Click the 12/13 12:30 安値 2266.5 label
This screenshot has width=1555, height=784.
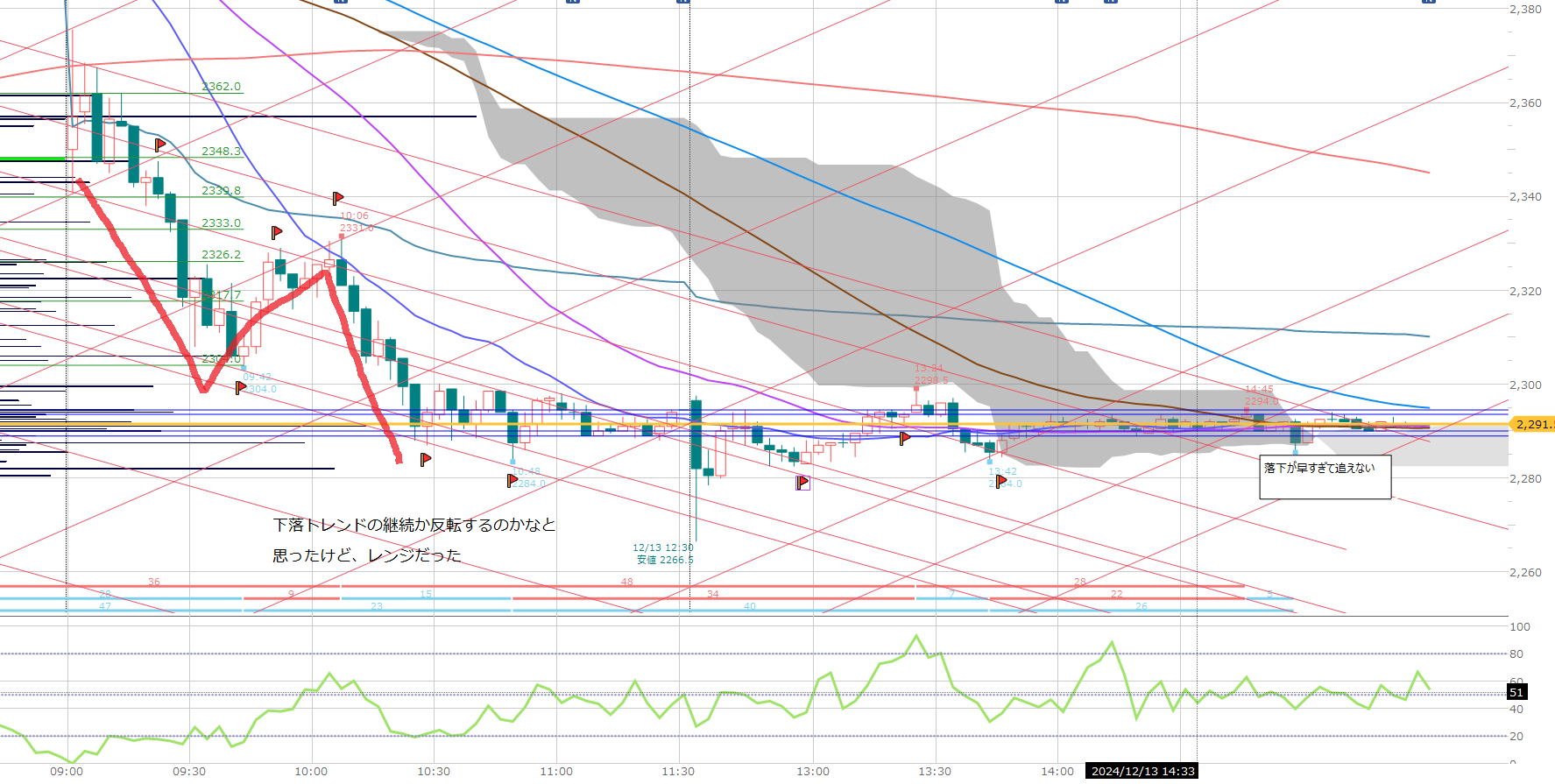coord(664,554)
